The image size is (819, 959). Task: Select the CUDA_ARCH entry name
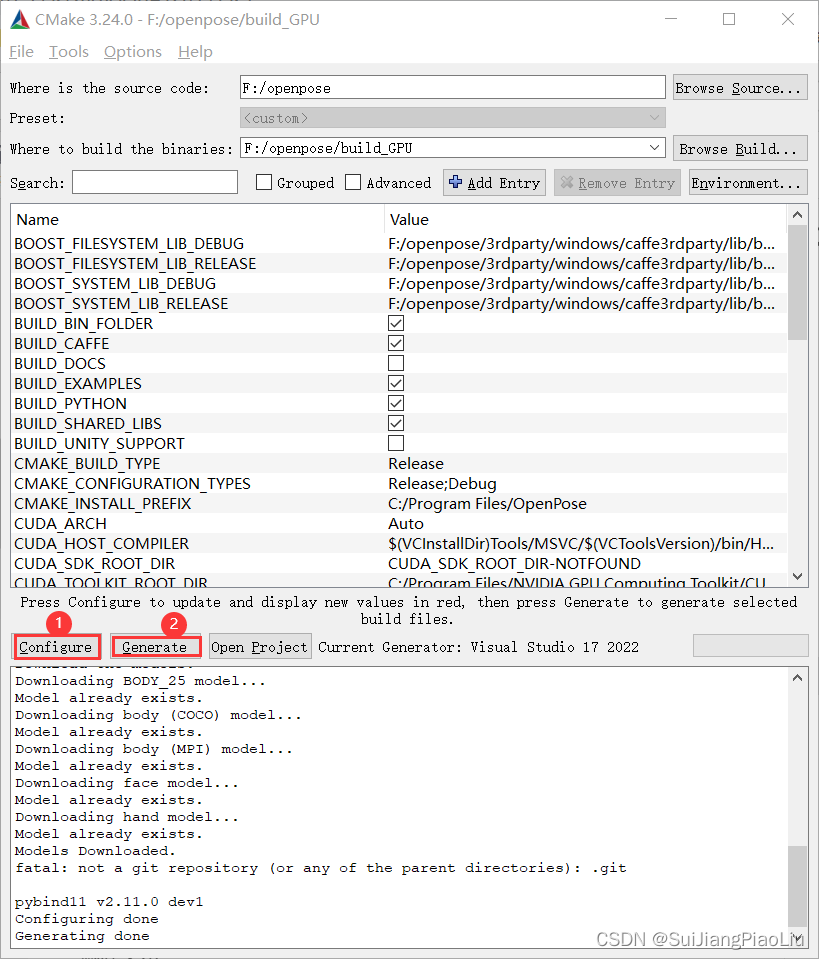click(61, 524)
